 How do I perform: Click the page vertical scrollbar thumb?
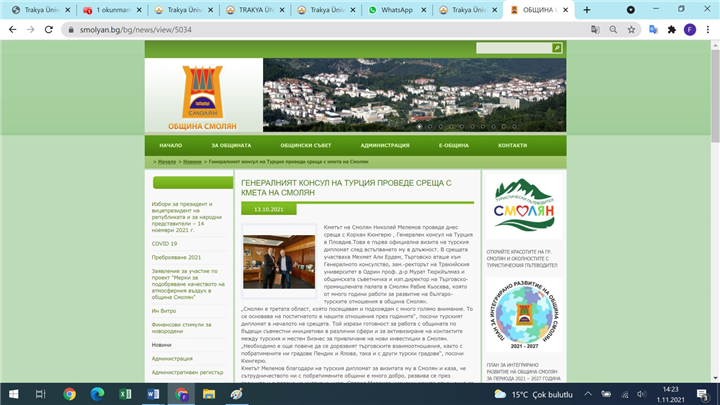tap(715, 96)
